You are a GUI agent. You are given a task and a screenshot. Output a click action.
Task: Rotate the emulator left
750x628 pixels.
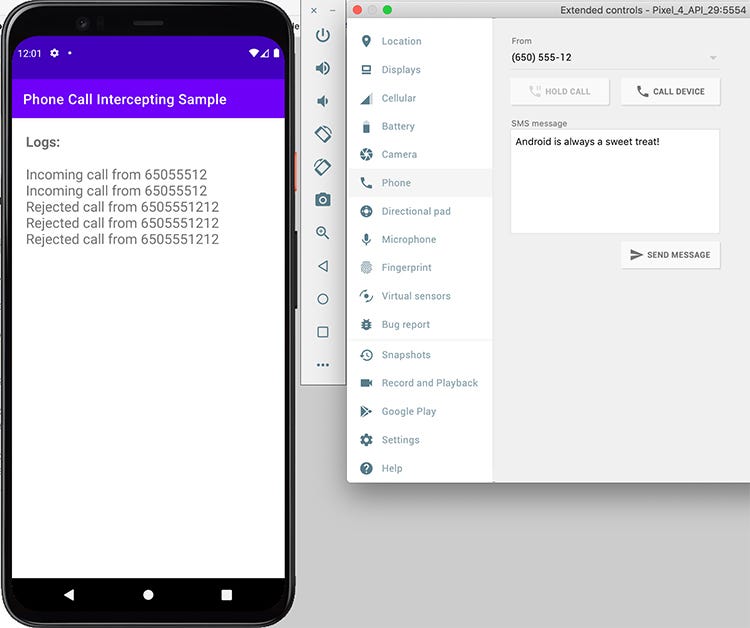click(323, 134)
